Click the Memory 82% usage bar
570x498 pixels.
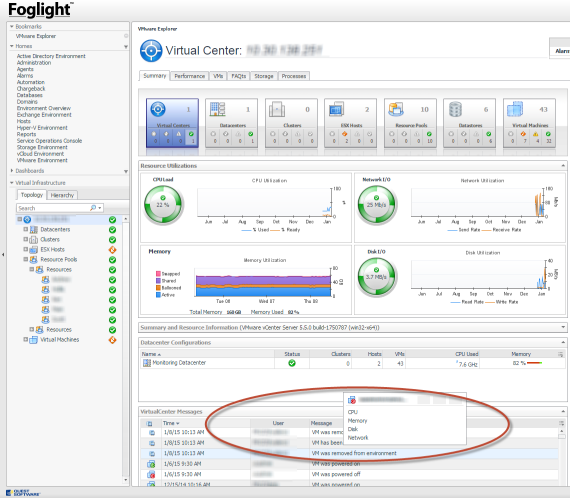(x=534, y=363)
